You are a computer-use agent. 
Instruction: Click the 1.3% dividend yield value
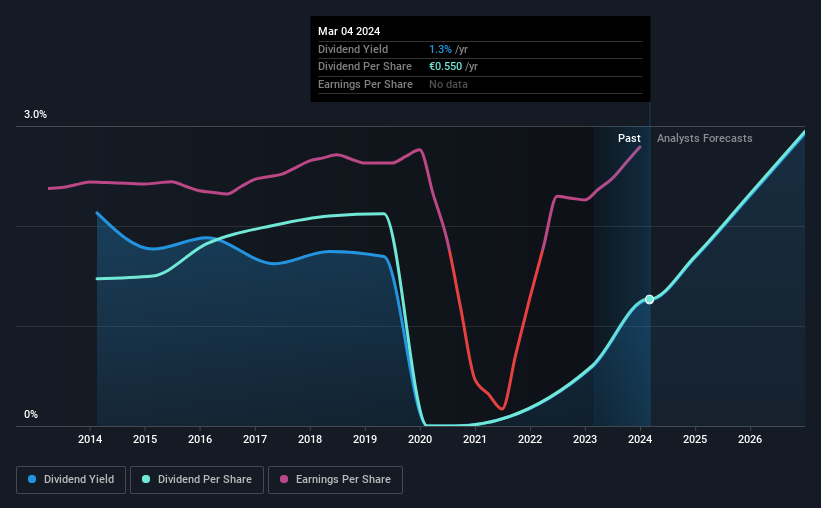coord(440,49)
